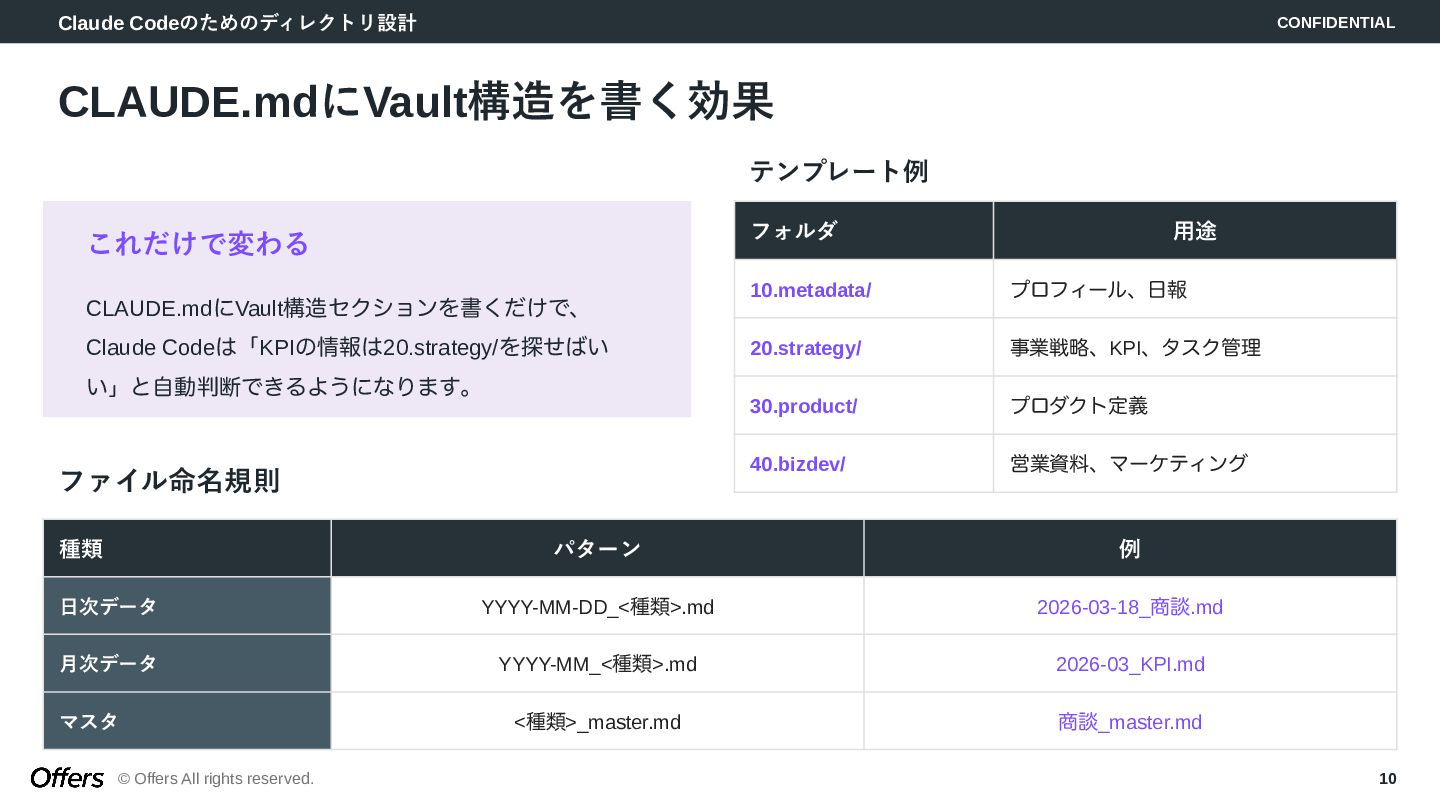Click the heading 'これだけで変わる'
The height and width of the screenshot is (810, 1440).
tap(199, 243)
